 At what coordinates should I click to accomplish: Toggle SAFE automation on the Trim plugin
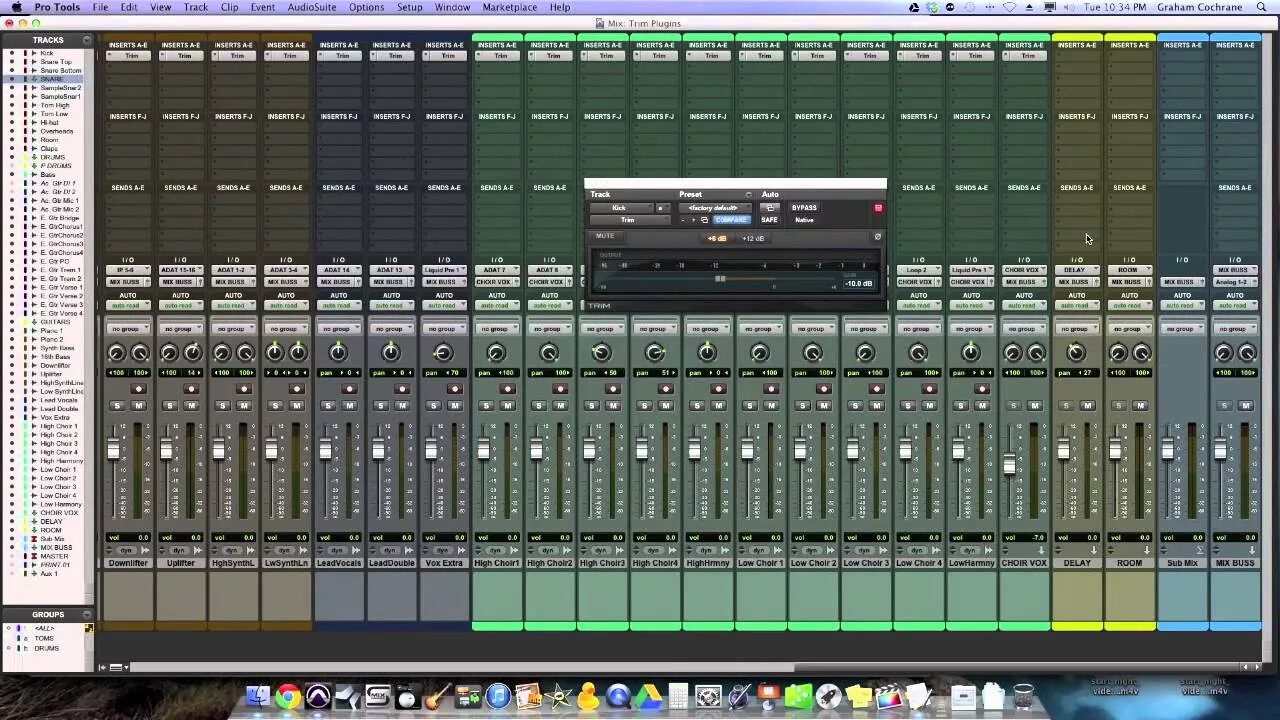tap(769, 220)
